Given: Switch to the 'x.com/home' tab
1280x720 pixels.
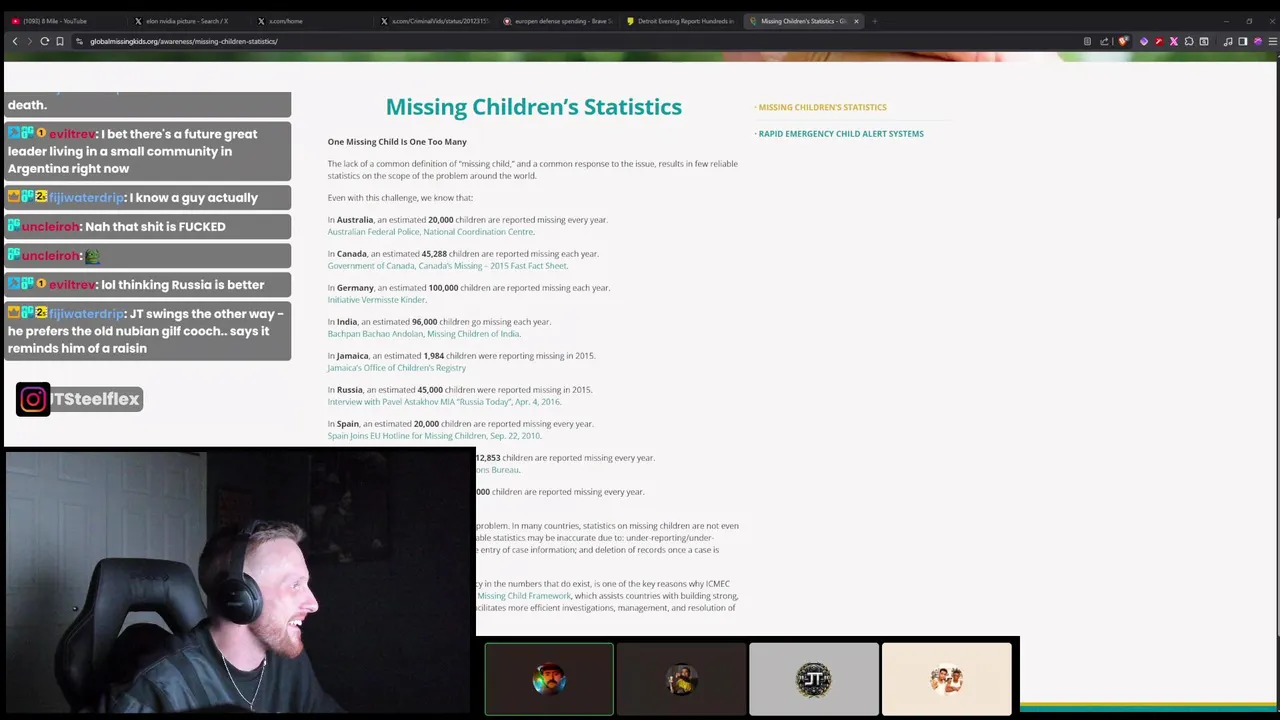Looking at the screenshot, I should pyautogui.click(x=311, y=21).
